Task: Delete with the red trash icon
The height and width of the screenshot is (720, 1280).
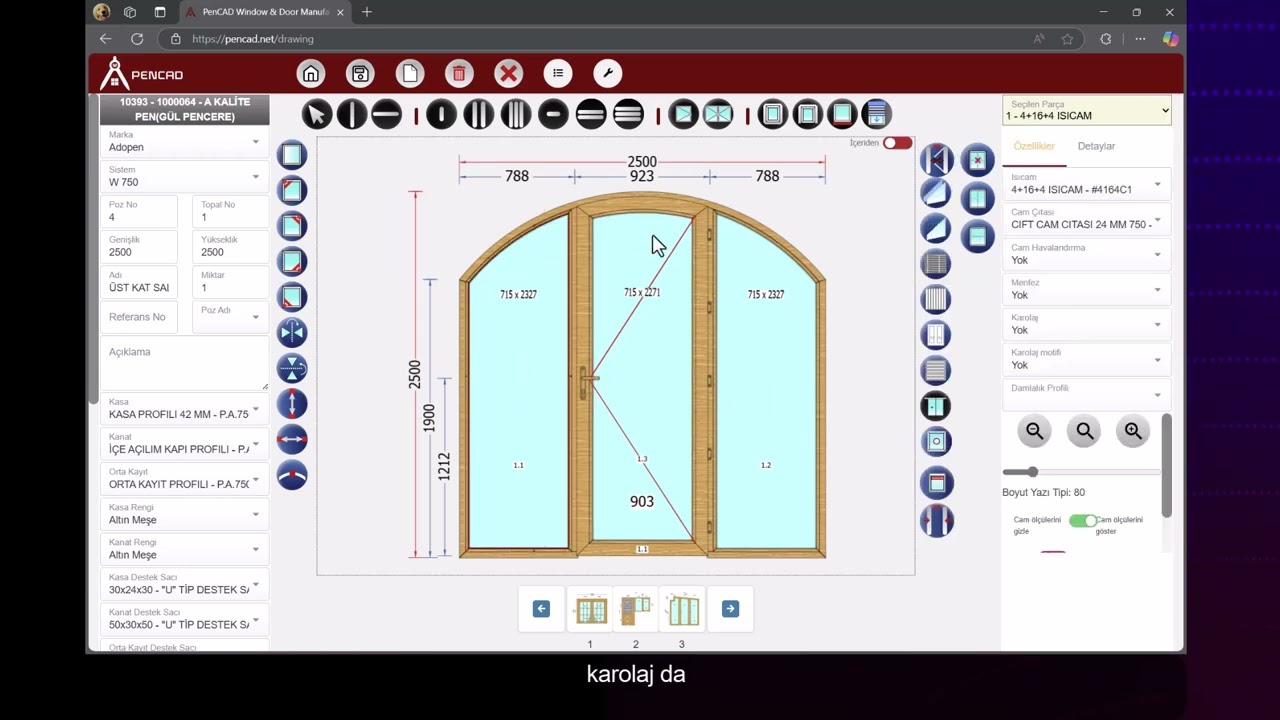Action: point(459,74)
